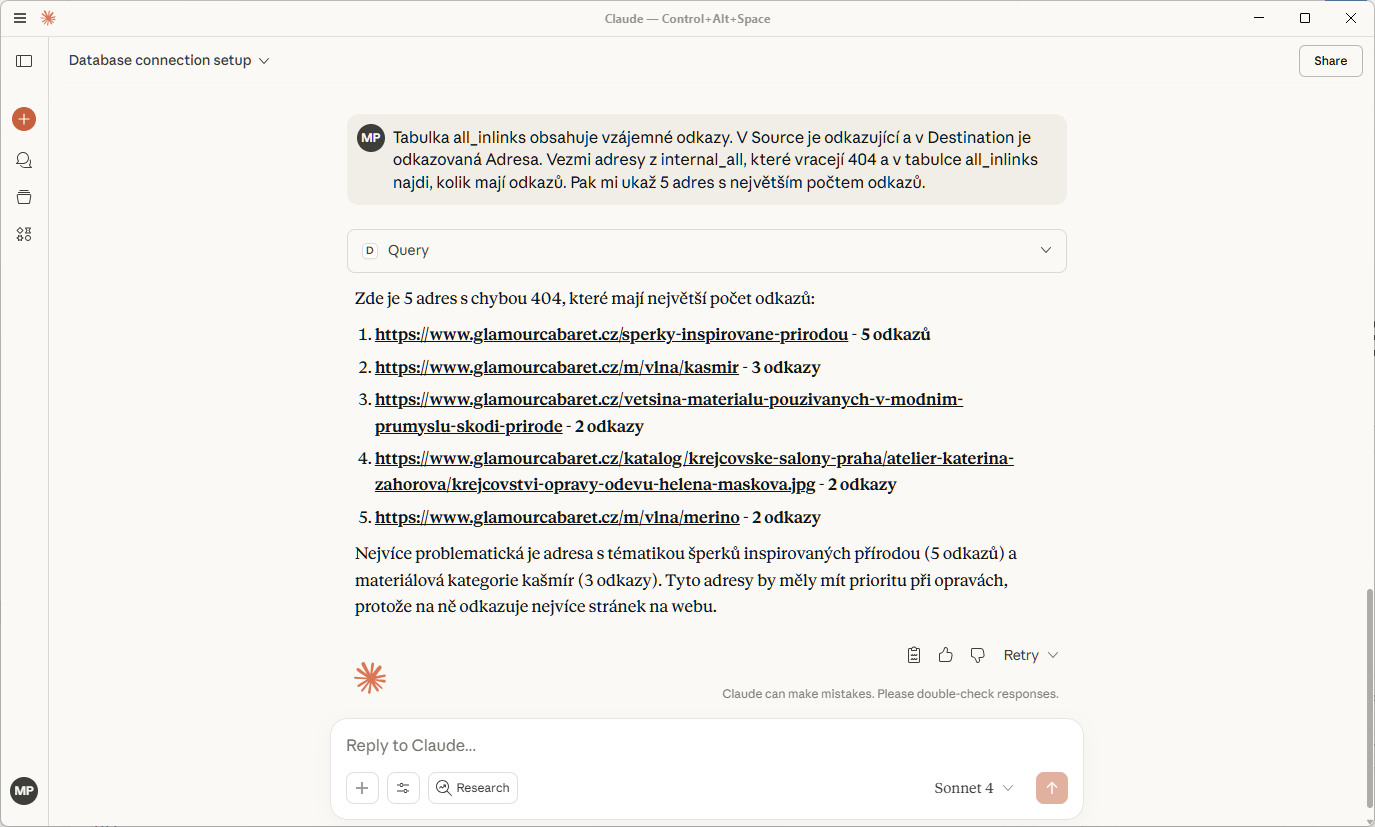Click the attach plus button in composer
Screen dimensions: 1375x827
(362, 788)
